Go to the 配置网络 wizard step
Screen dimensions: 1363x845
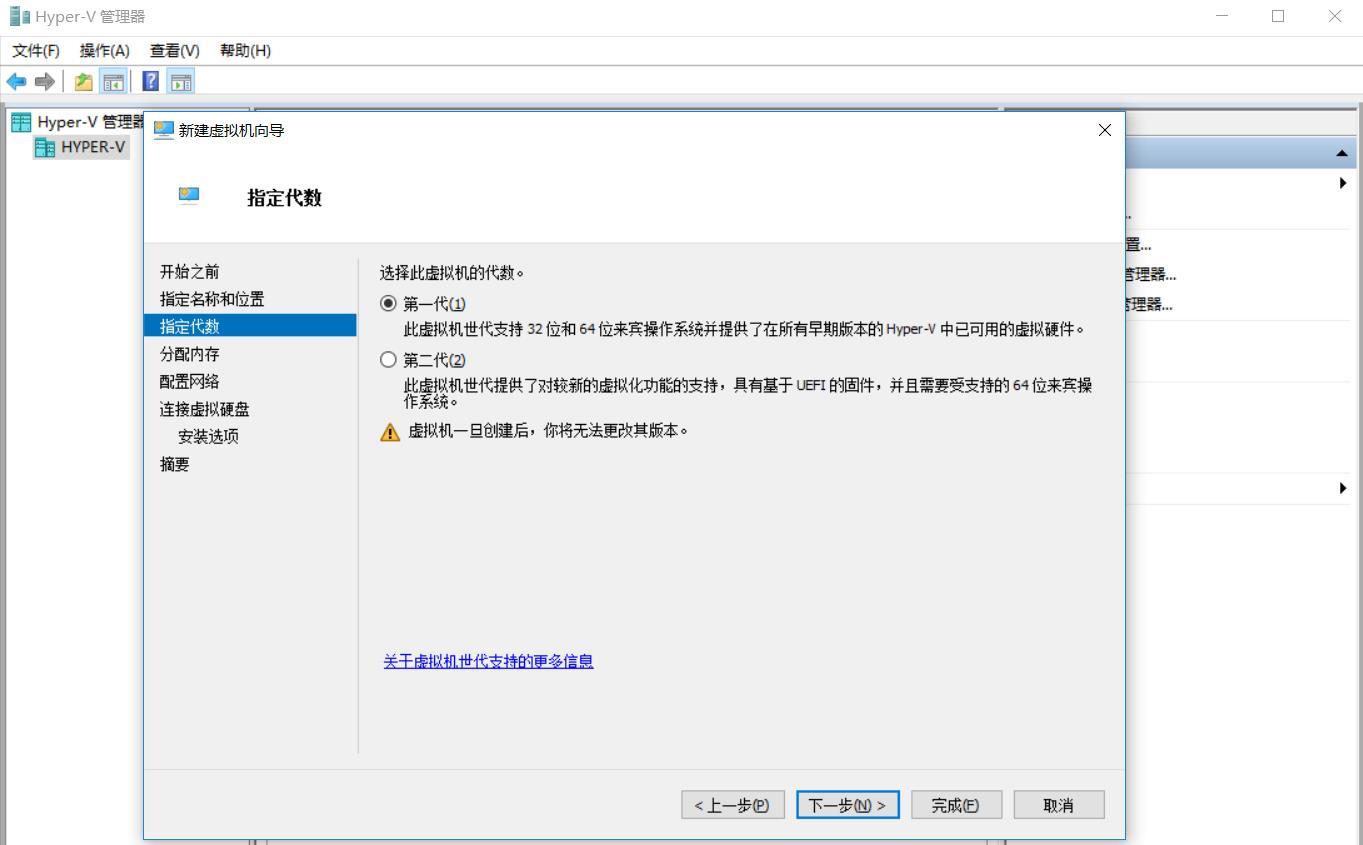[x=190, y=381]
